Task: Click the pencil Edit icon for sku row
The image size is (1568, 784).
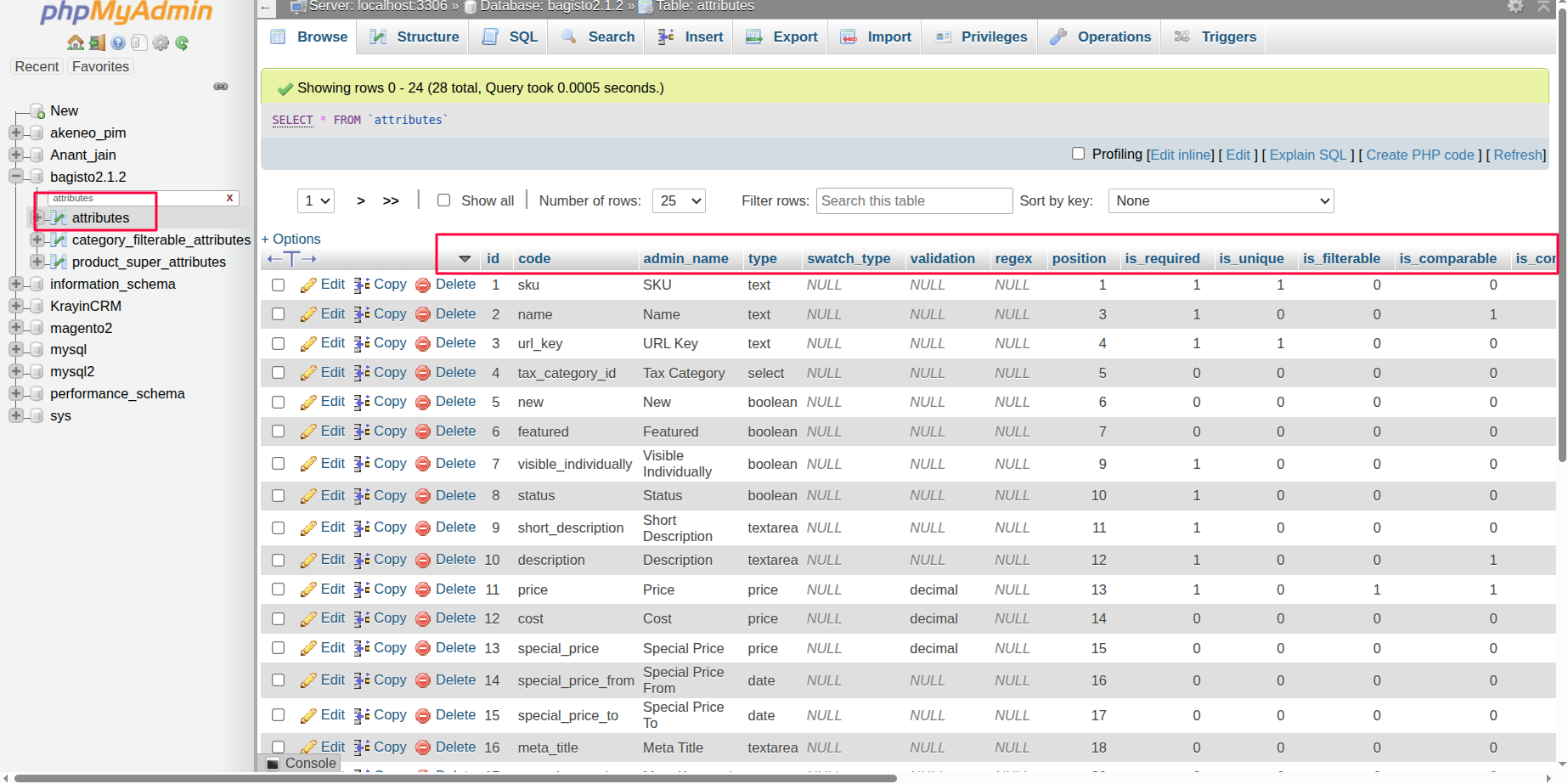Action: click(x=308, y=285)
